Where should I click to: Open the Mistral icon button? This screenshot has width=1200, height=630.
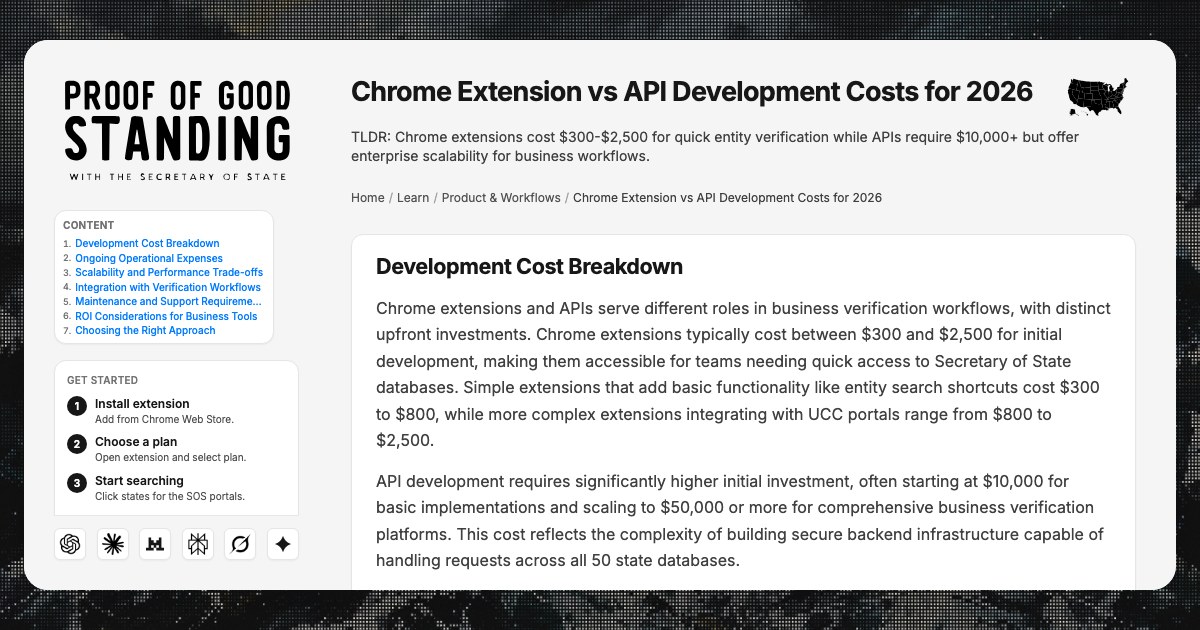(x=155, y=544)
